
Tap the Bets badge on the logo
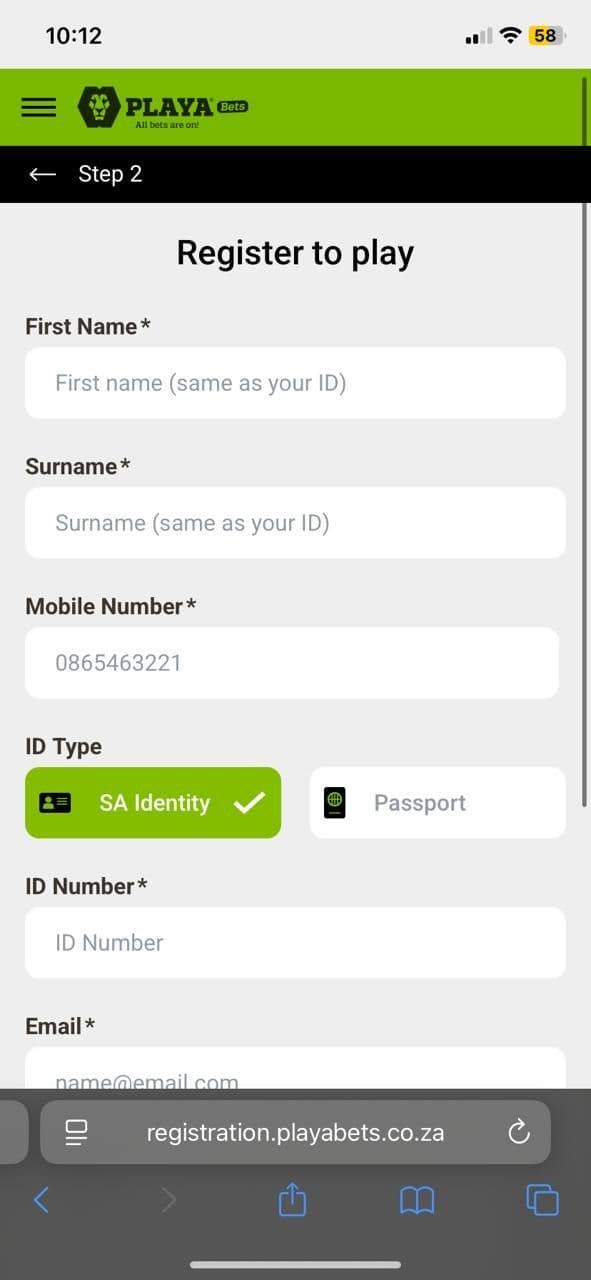click(233, 105)
